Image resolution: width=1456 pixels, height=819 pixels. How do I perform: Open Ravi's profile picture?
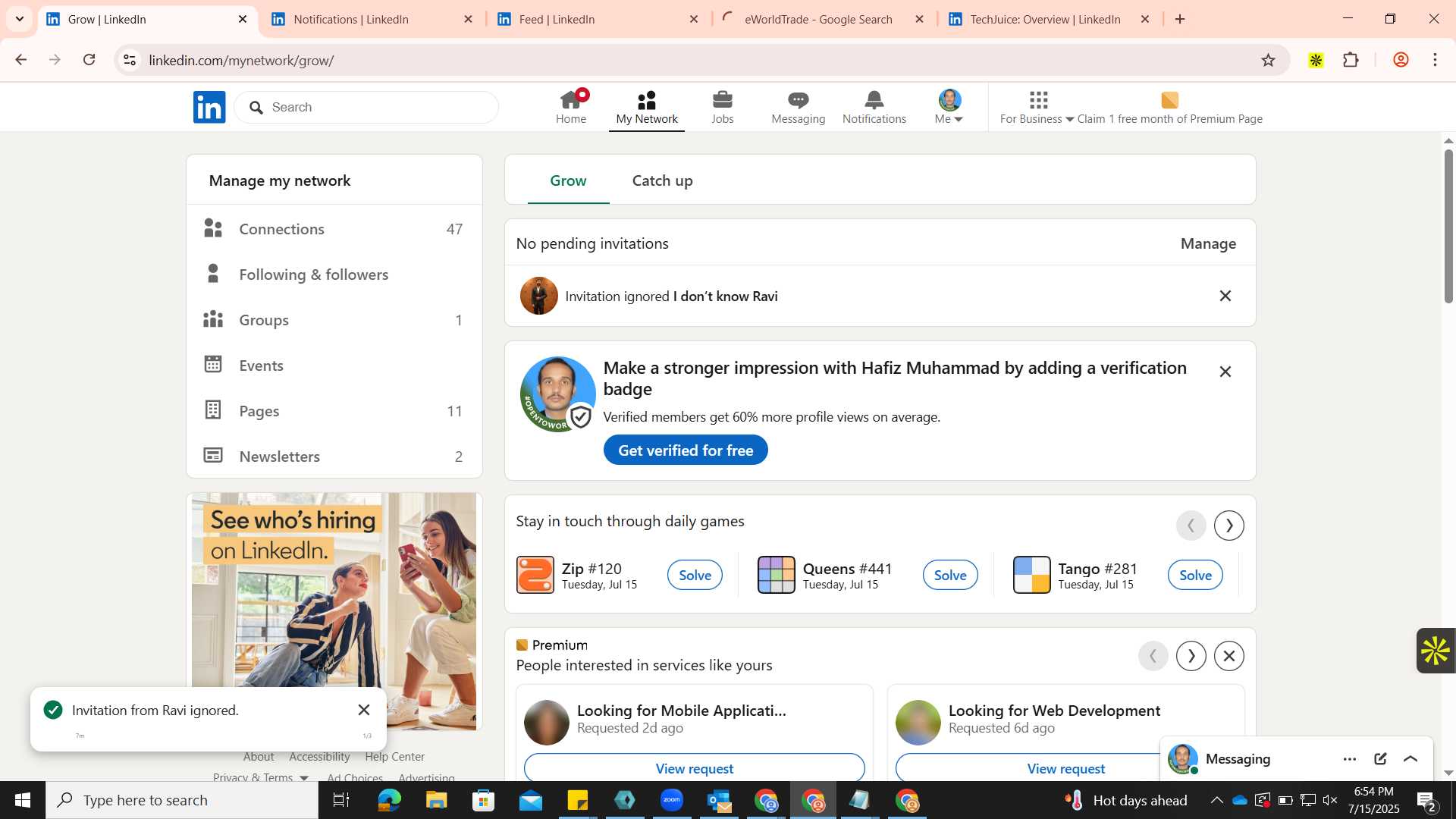click(538, 296)
